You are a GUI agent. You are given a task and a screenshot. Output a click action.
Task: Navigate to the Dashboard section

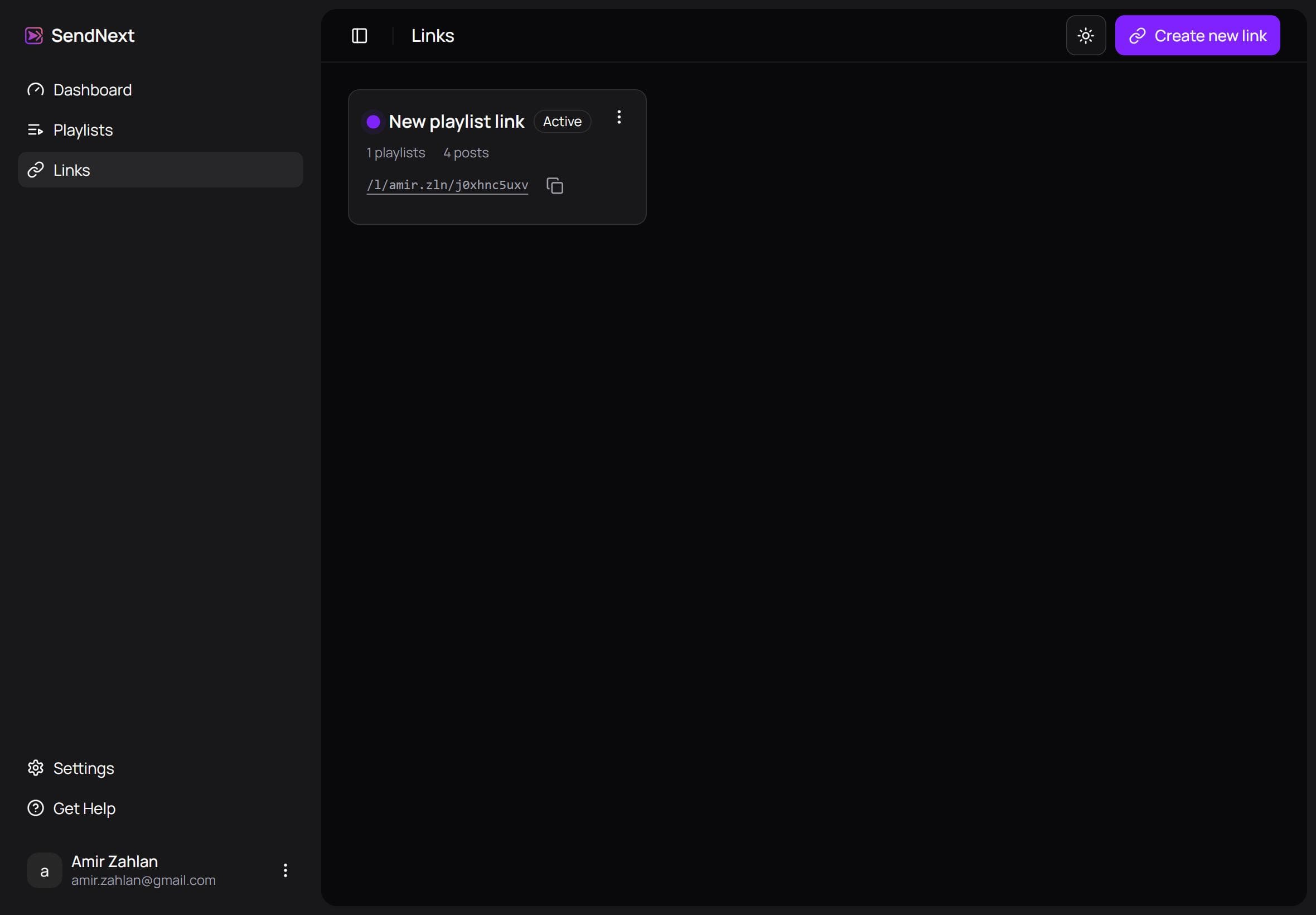point(92,89)
